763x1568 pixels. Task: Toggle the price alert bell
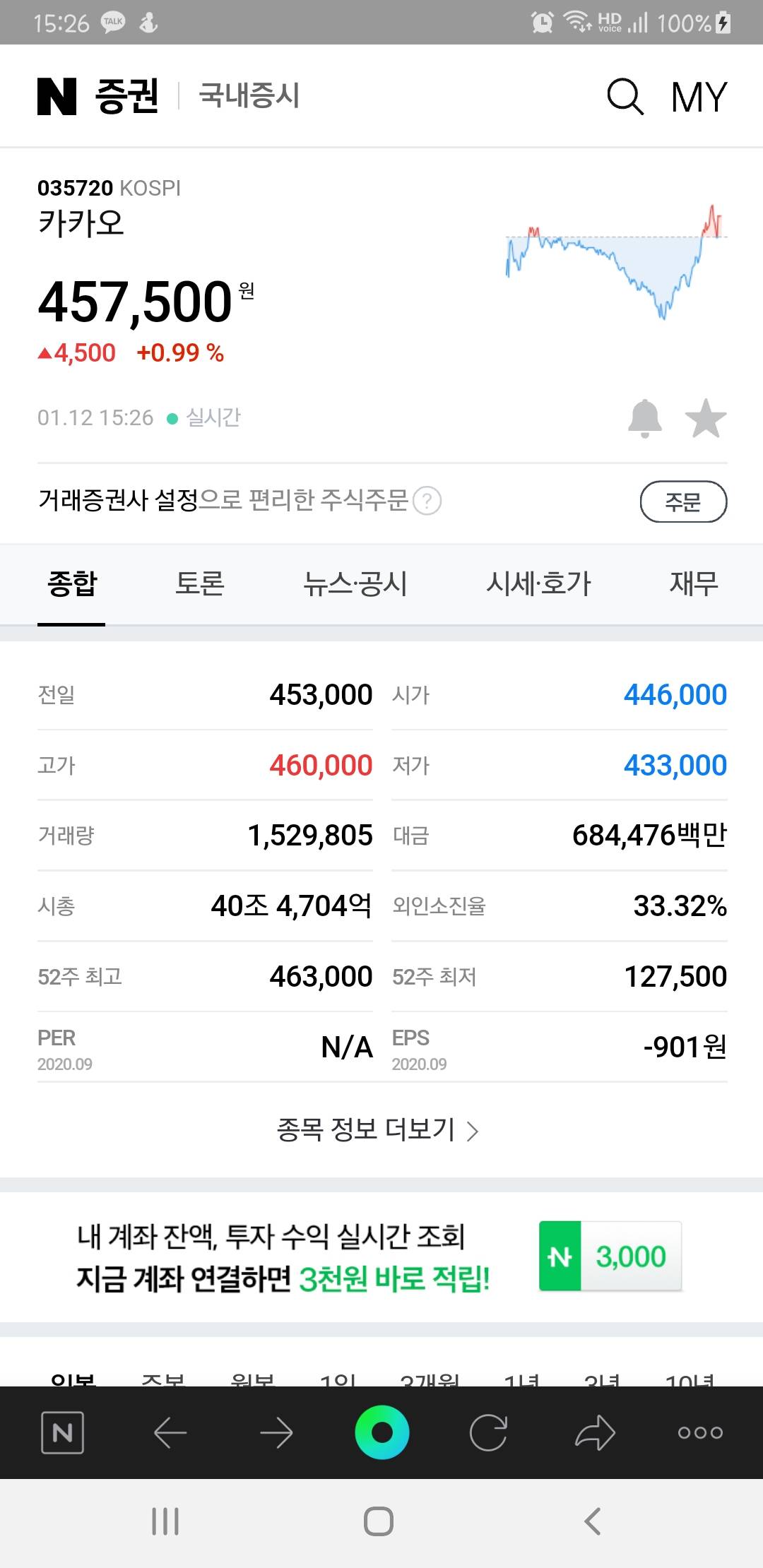coord(644,418)
